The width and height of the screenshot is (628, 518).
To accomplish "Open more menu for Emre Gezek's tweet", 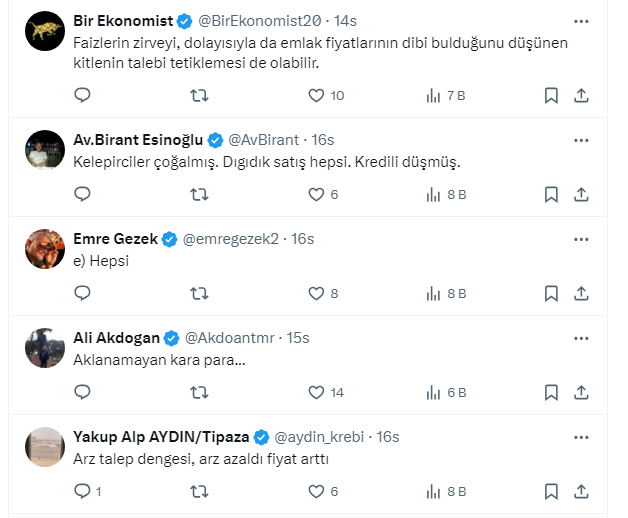I will point(581,239).
